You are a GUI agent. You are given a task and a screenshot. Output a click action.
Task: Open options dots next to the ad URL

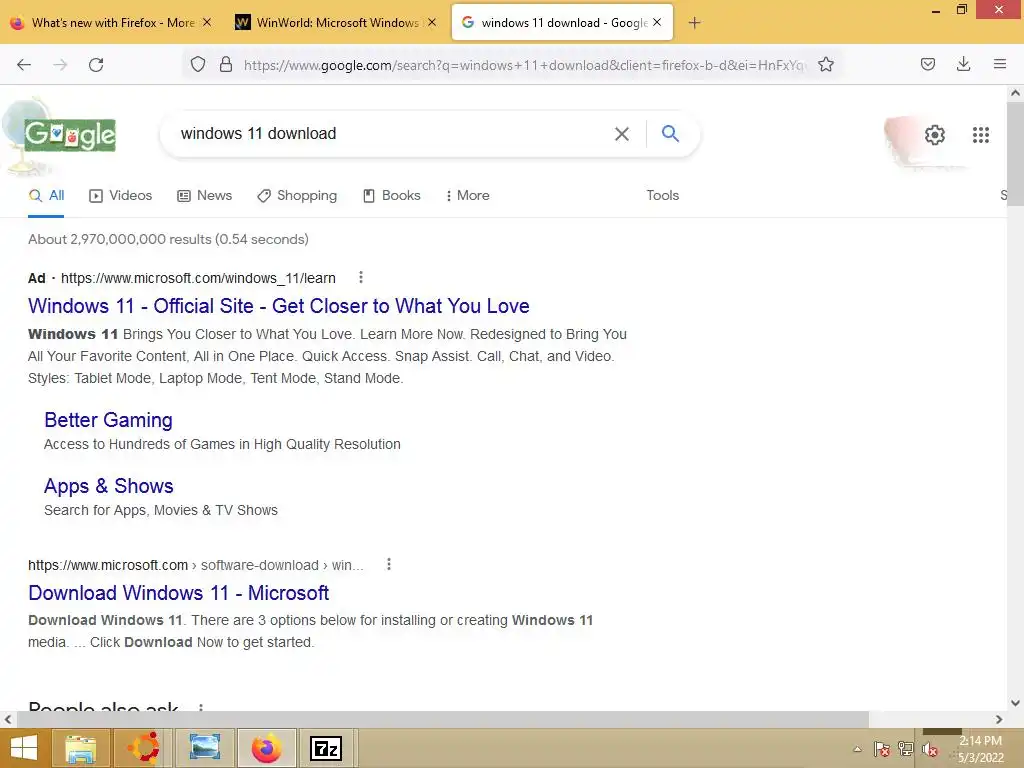point(360,278)
